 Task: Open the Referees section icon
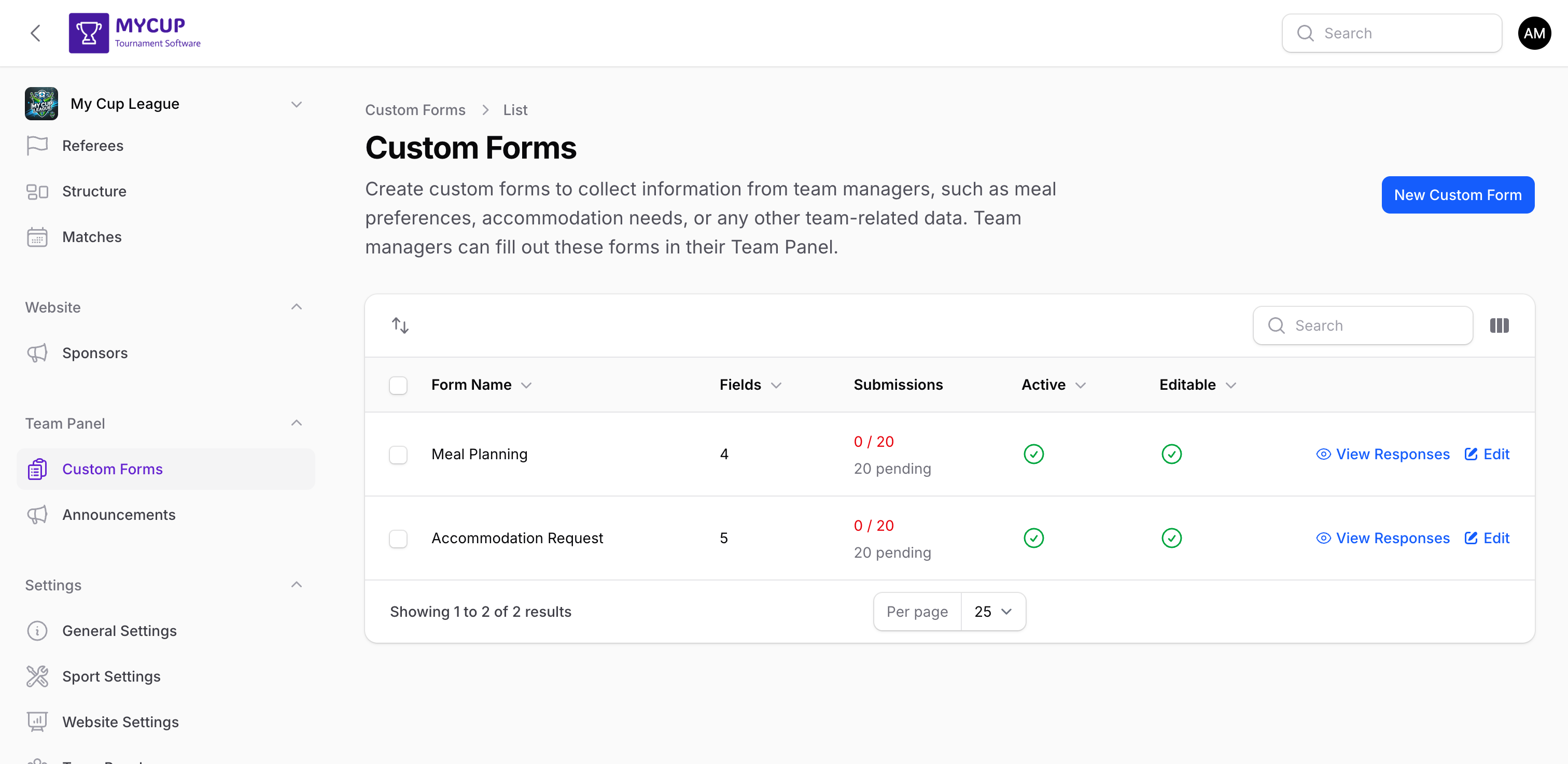(x=37, y=145)
